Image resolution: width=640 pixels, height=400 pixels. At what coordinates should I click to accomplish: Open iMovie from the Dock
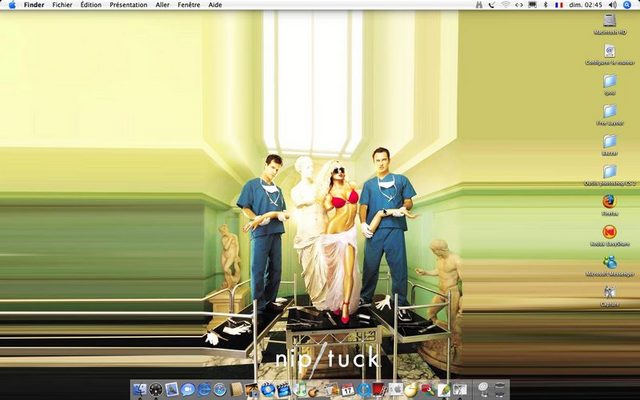tap(284, 389)
